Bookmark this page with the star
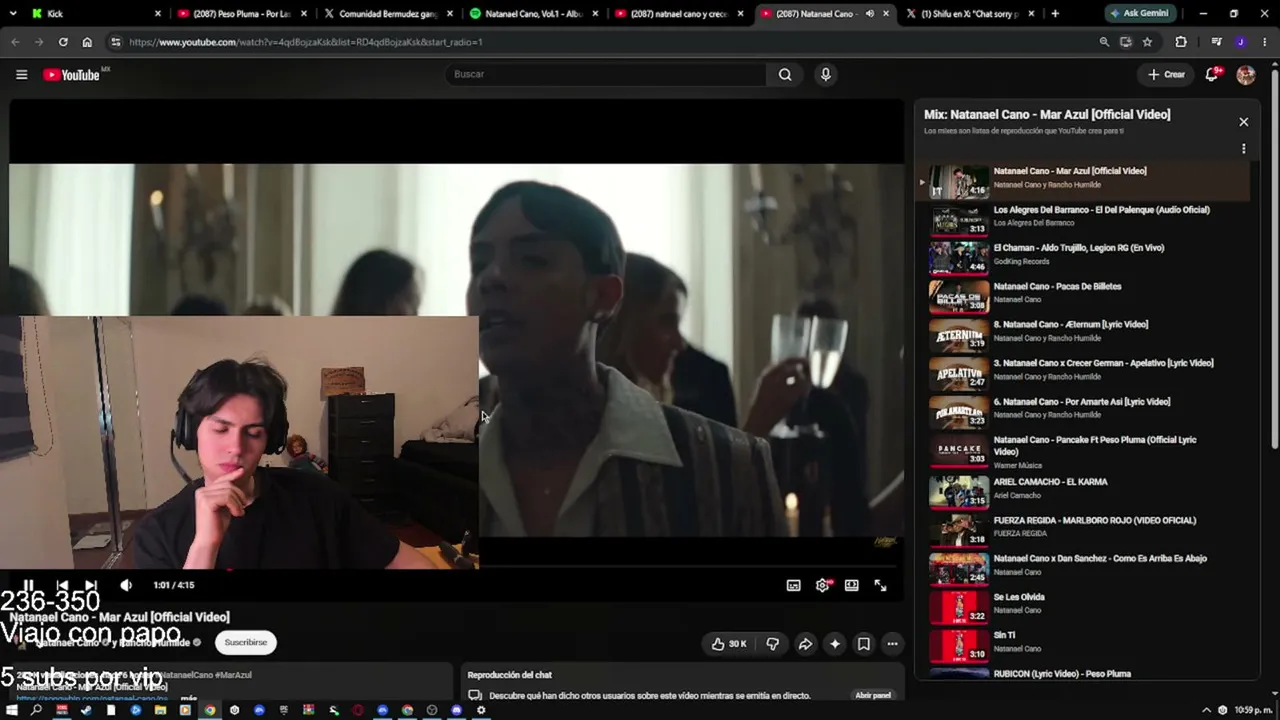1280x720 pixels. (1147, 42)
